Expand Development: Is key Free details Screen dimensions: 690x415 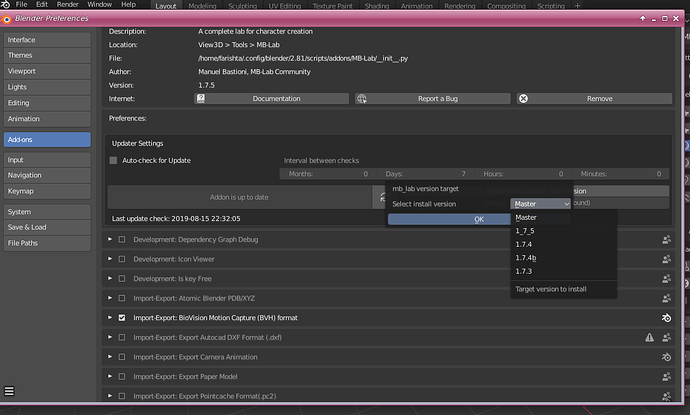coord(110,279)
